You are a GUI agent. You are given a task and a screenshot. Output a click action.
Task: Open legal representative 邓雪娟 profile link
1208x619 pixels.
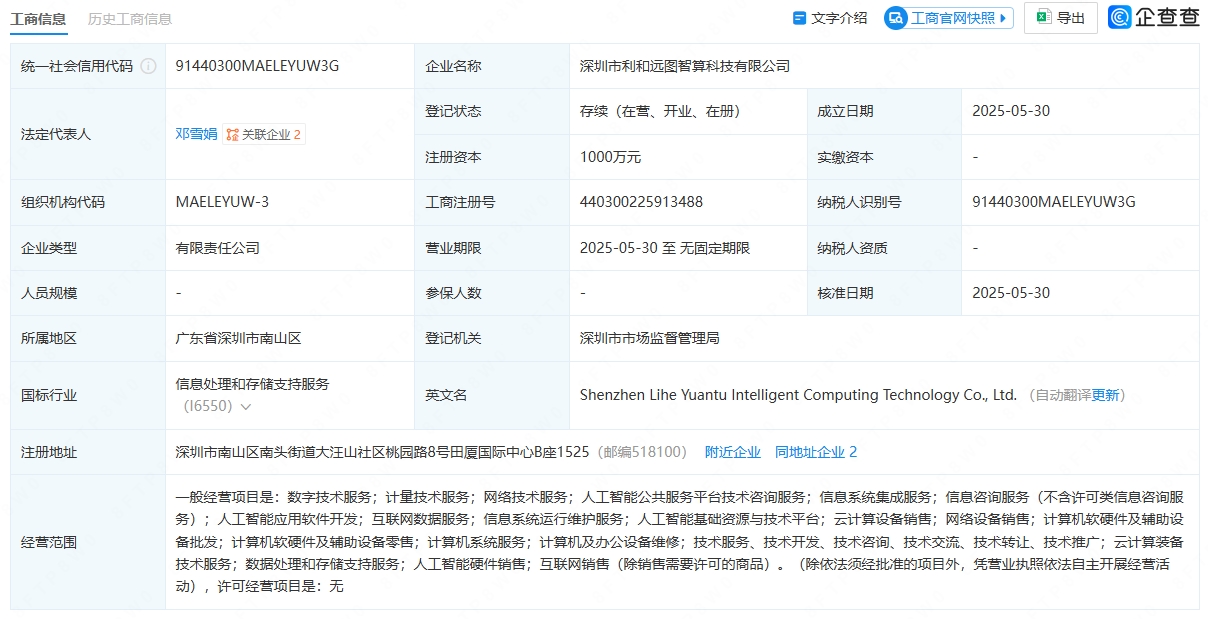click(x=196, y=133)
